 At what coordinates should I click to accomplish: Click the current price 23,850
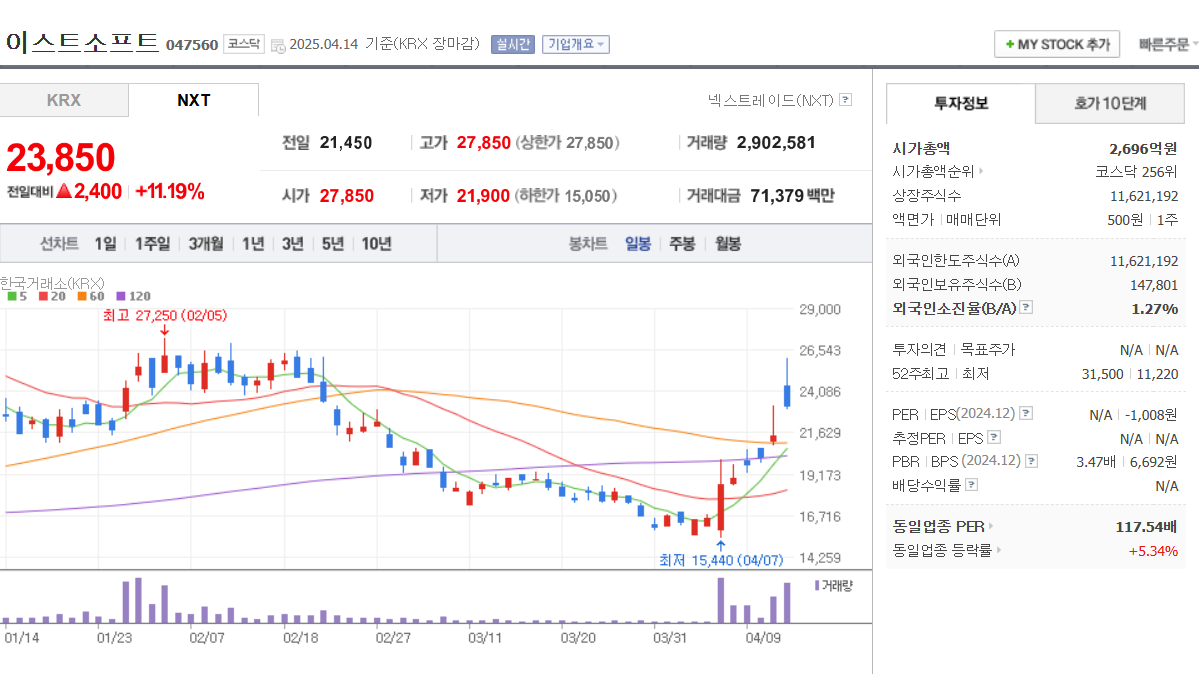pyautogui.click(x=60, y=158)
